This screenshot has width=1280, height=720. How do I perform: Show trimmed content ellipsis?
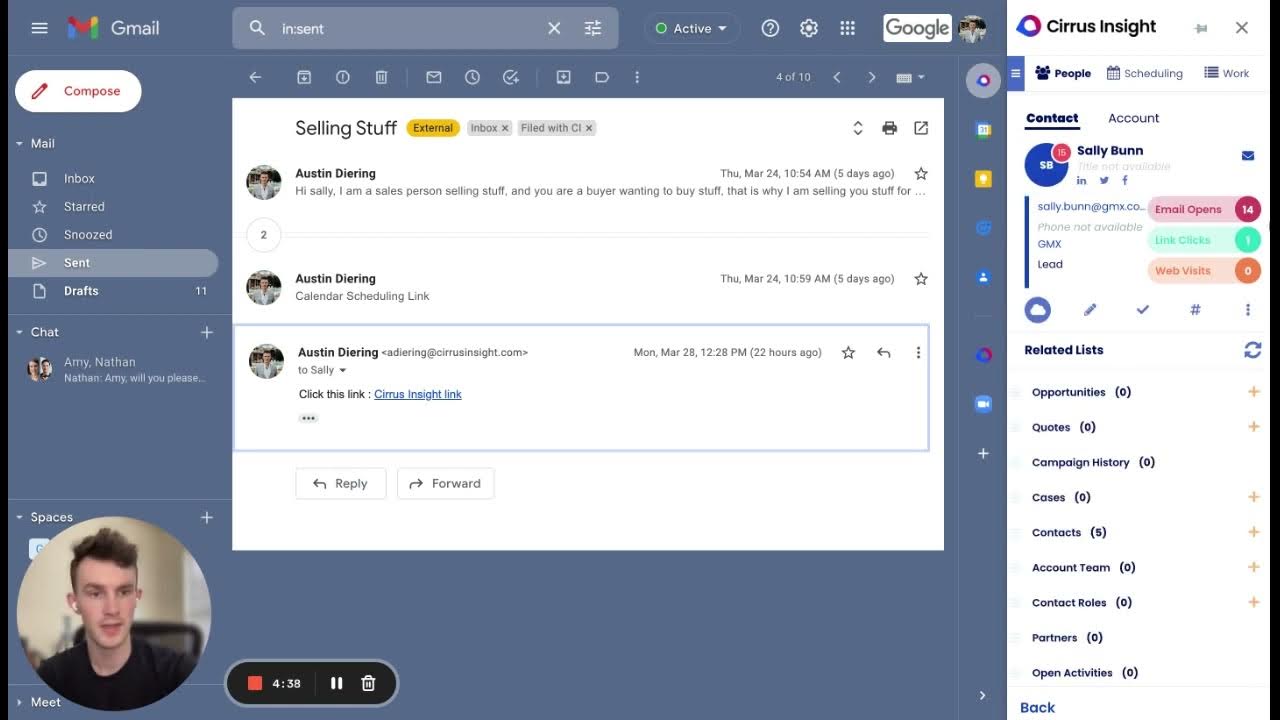click(308, 418)
